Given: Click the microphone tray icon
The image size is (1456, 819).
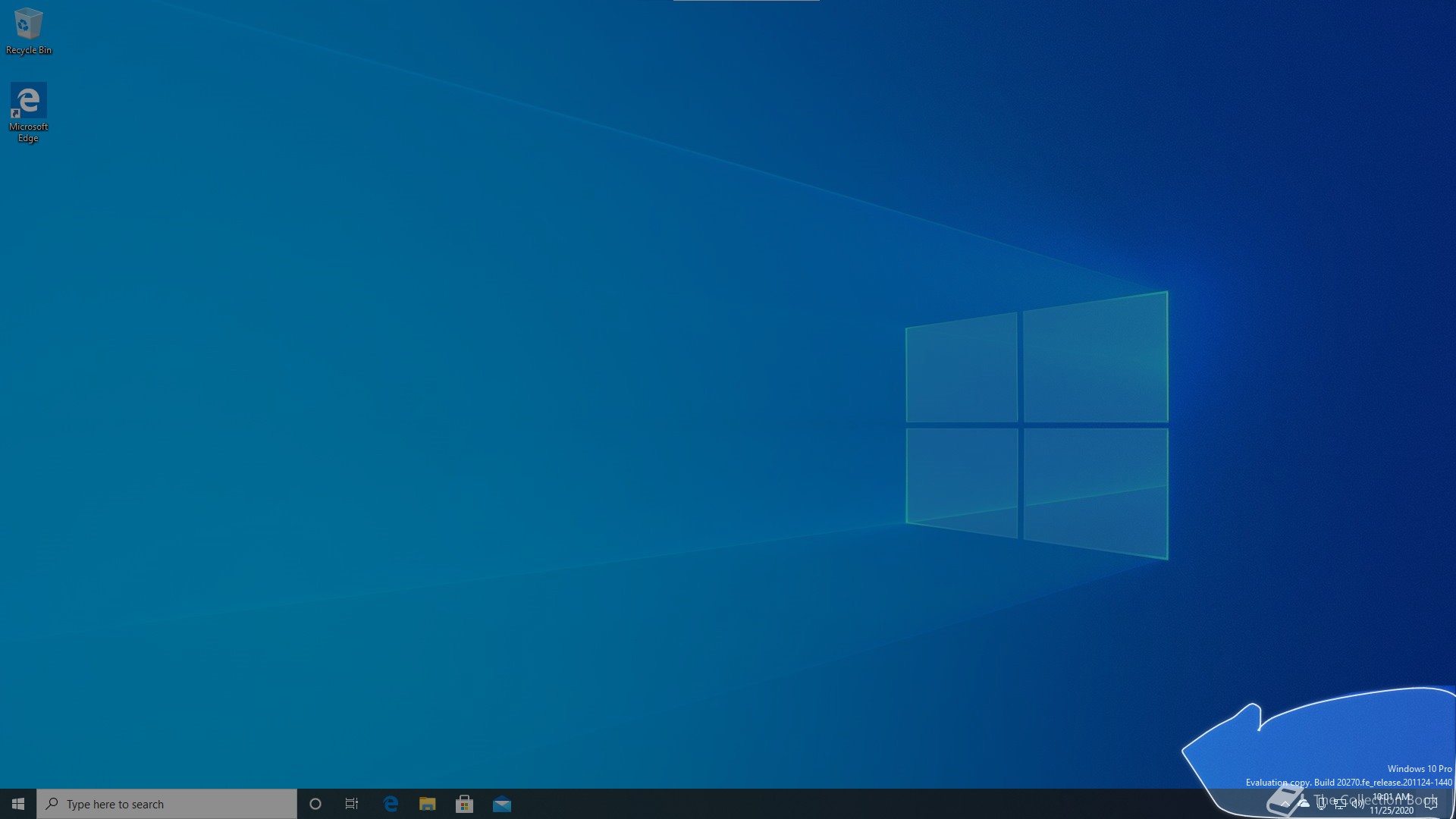Looking at the screenshot, I should tap(1322, 804).
